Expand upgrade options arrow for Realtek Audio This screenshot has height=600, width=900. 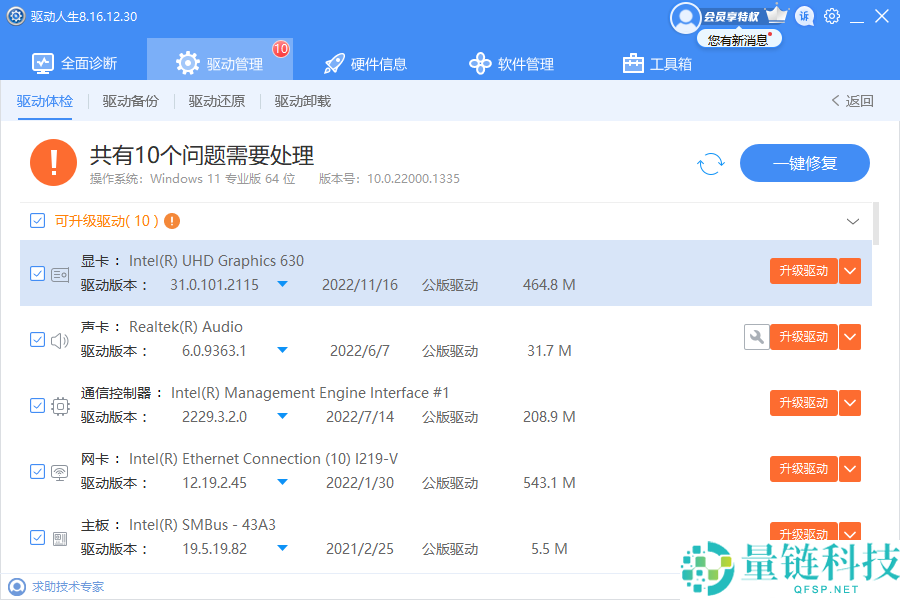point(850,337)
